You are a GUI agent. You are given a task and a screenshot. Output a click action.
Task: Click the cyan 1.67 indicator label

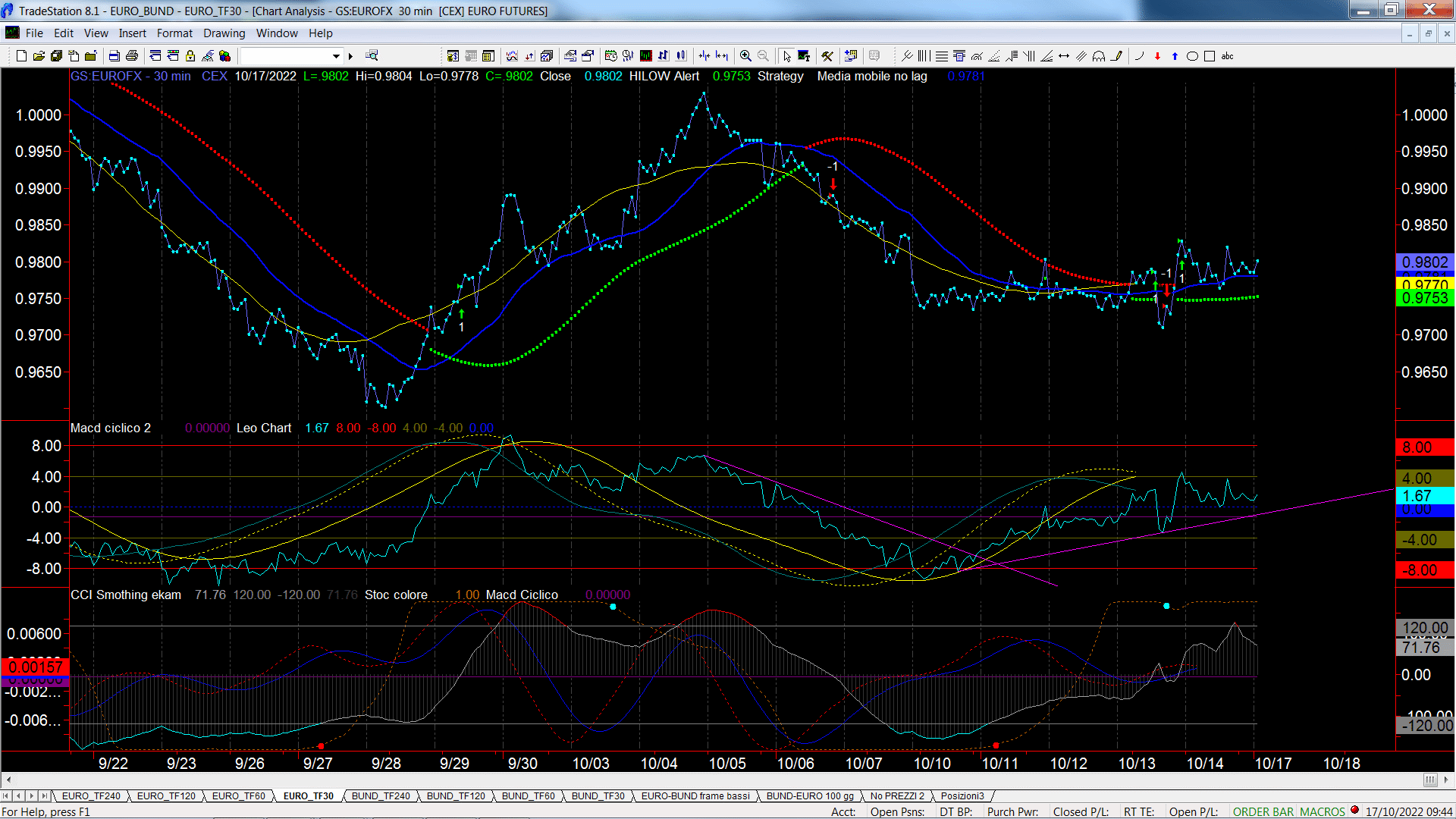coord(1425,496)
